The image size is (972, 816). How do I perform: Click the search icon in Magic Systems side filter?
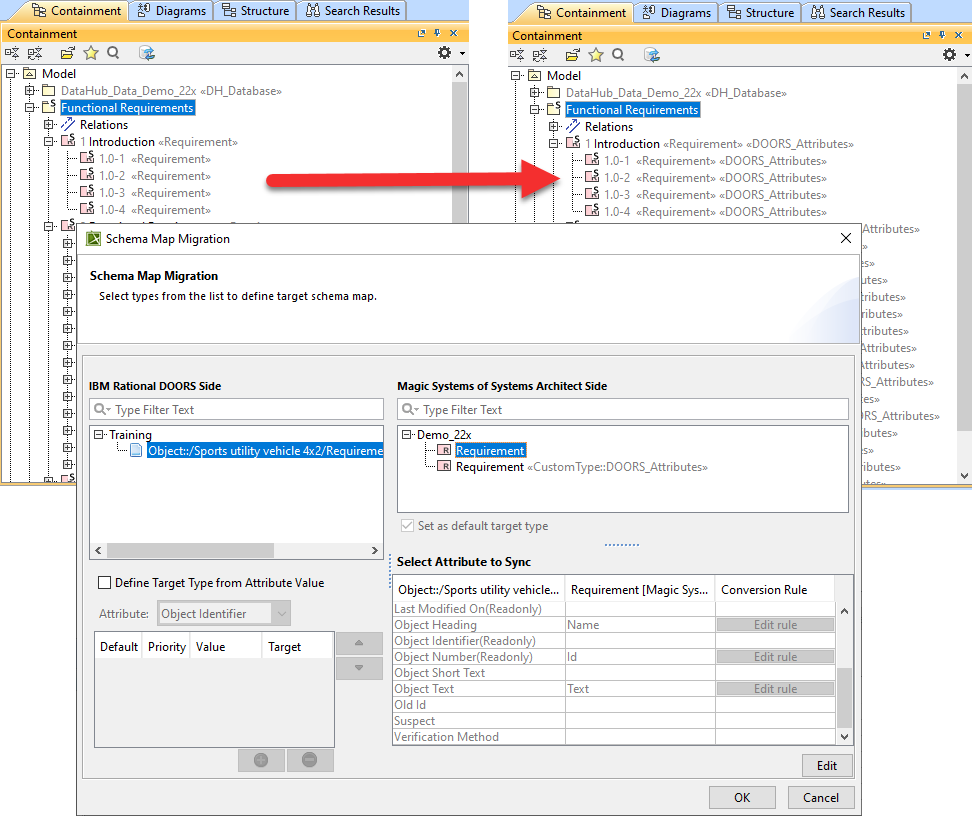409,409
